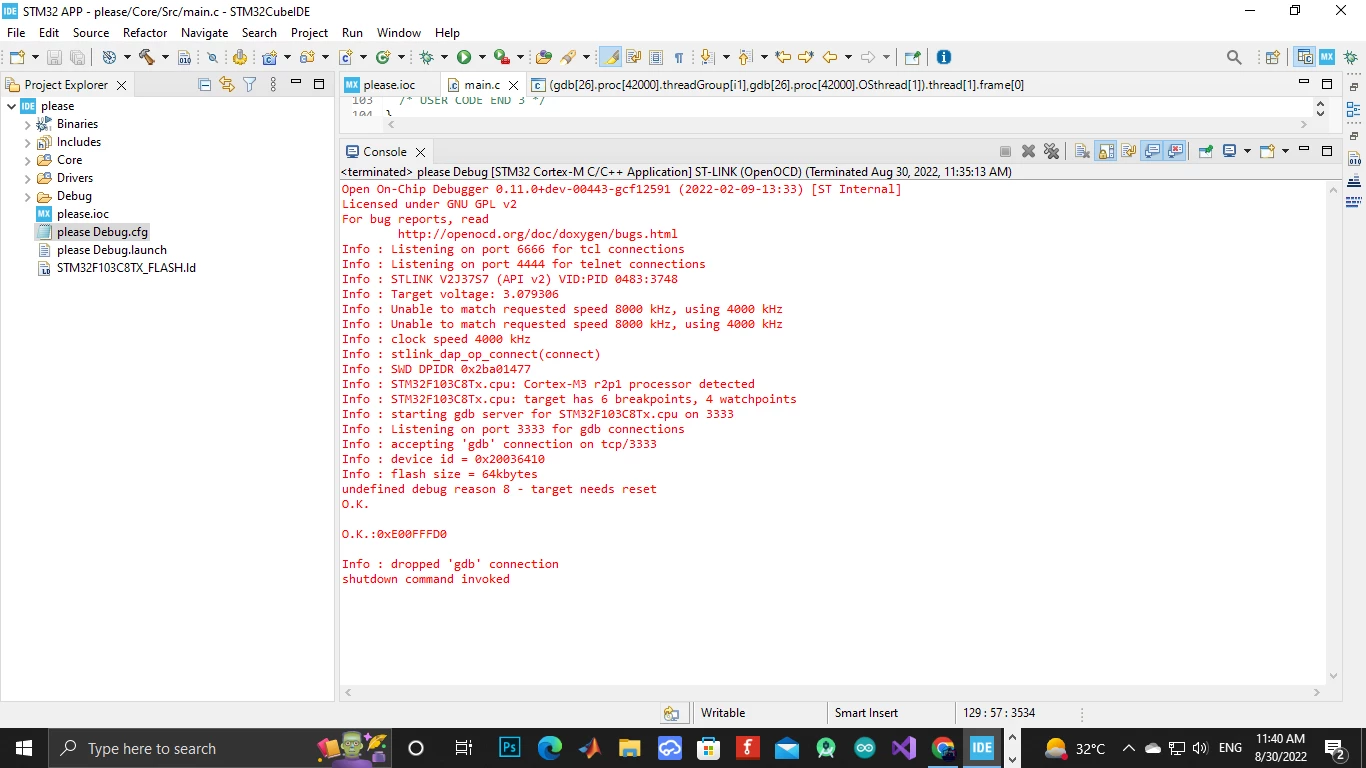Toggle Scroll Lock in the Console
Screen dimensions: 1366x768
[1105, 152]
